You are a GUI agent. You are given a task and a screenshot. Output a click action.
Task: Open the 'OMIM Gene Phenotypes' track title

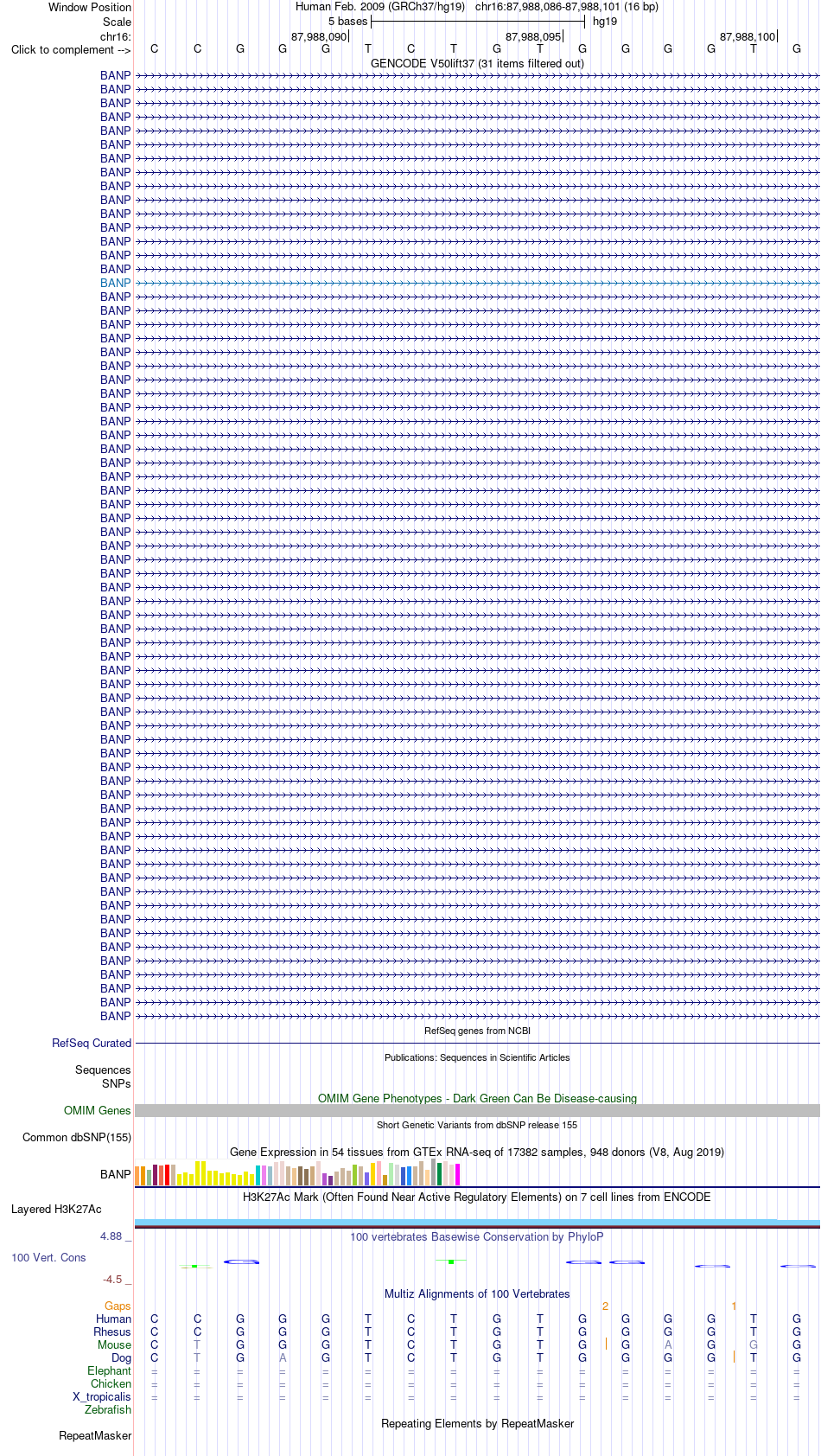tap(477, 1099)
